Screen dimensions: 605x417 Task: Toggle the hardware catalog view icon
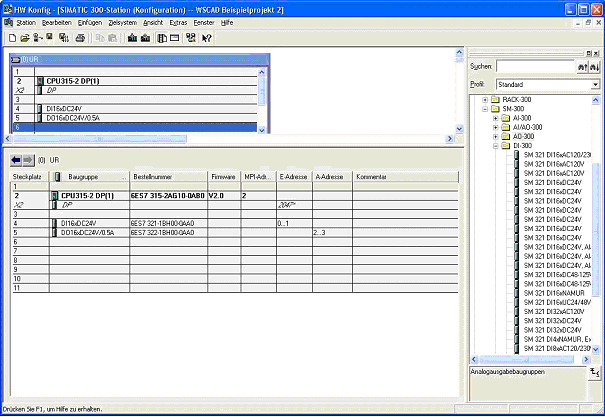162,38
